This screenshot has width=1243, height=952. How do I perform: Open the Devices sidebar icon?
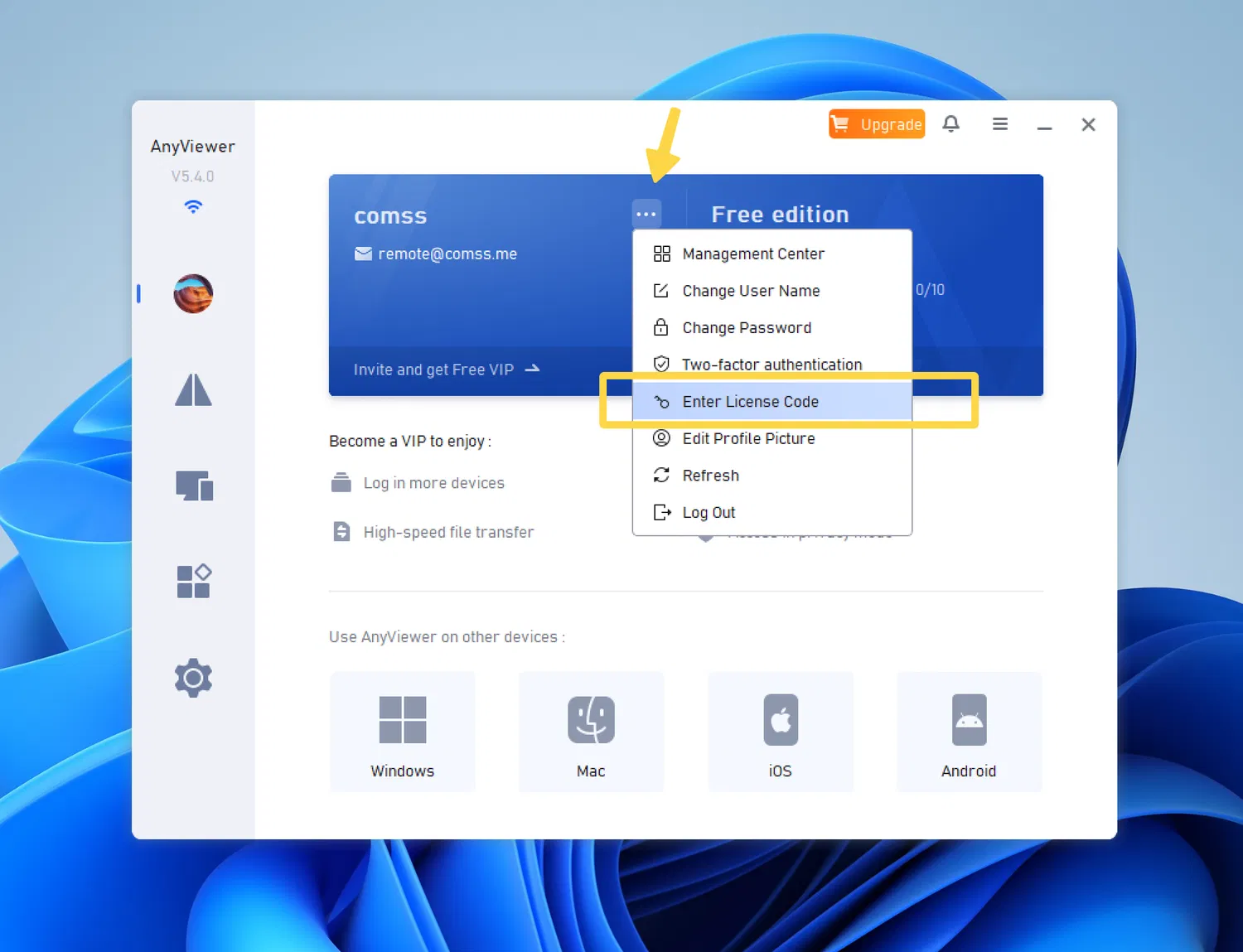pos(194,486)
